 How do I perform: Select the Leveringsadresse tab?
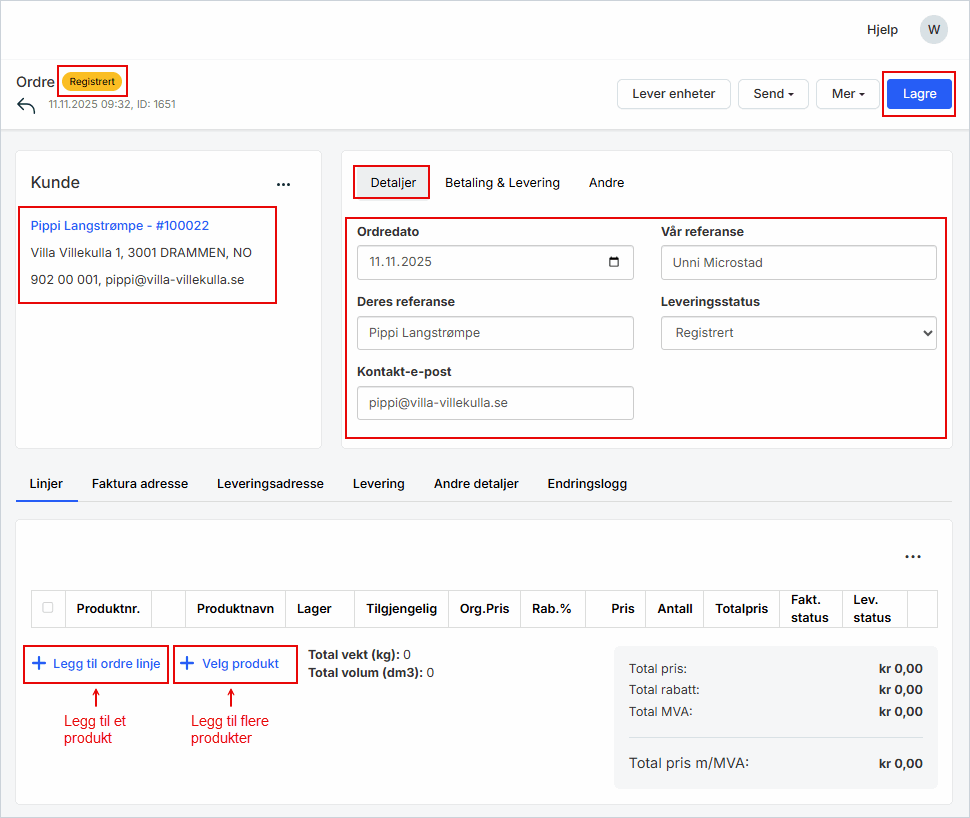[x=270, y=483]
